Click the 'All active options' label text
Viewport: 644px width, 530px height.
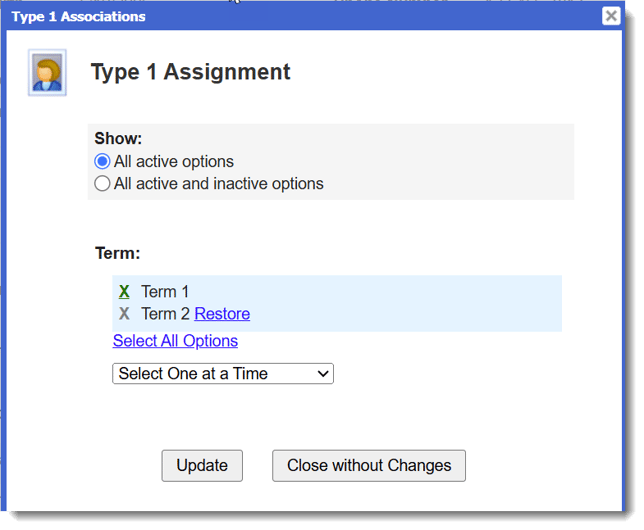(174, 162)
